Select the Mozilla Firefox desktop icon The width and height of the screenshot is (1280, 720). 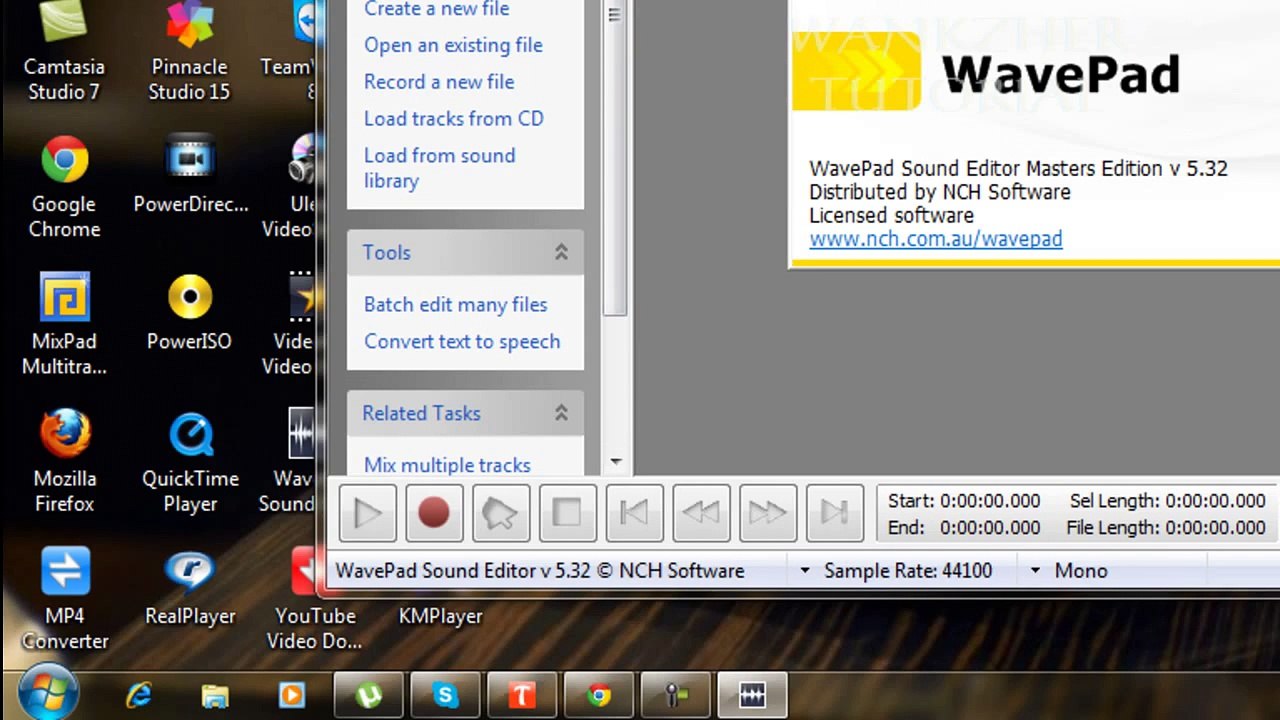65,461
